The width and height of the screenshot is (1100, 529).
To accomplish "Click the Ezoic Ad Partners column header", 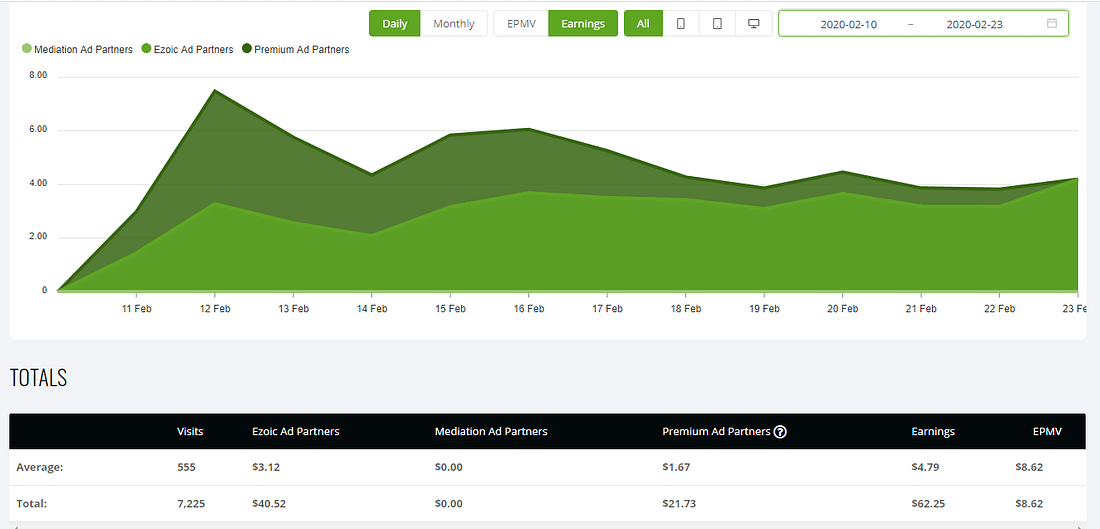I will click(x=295, y=431).
